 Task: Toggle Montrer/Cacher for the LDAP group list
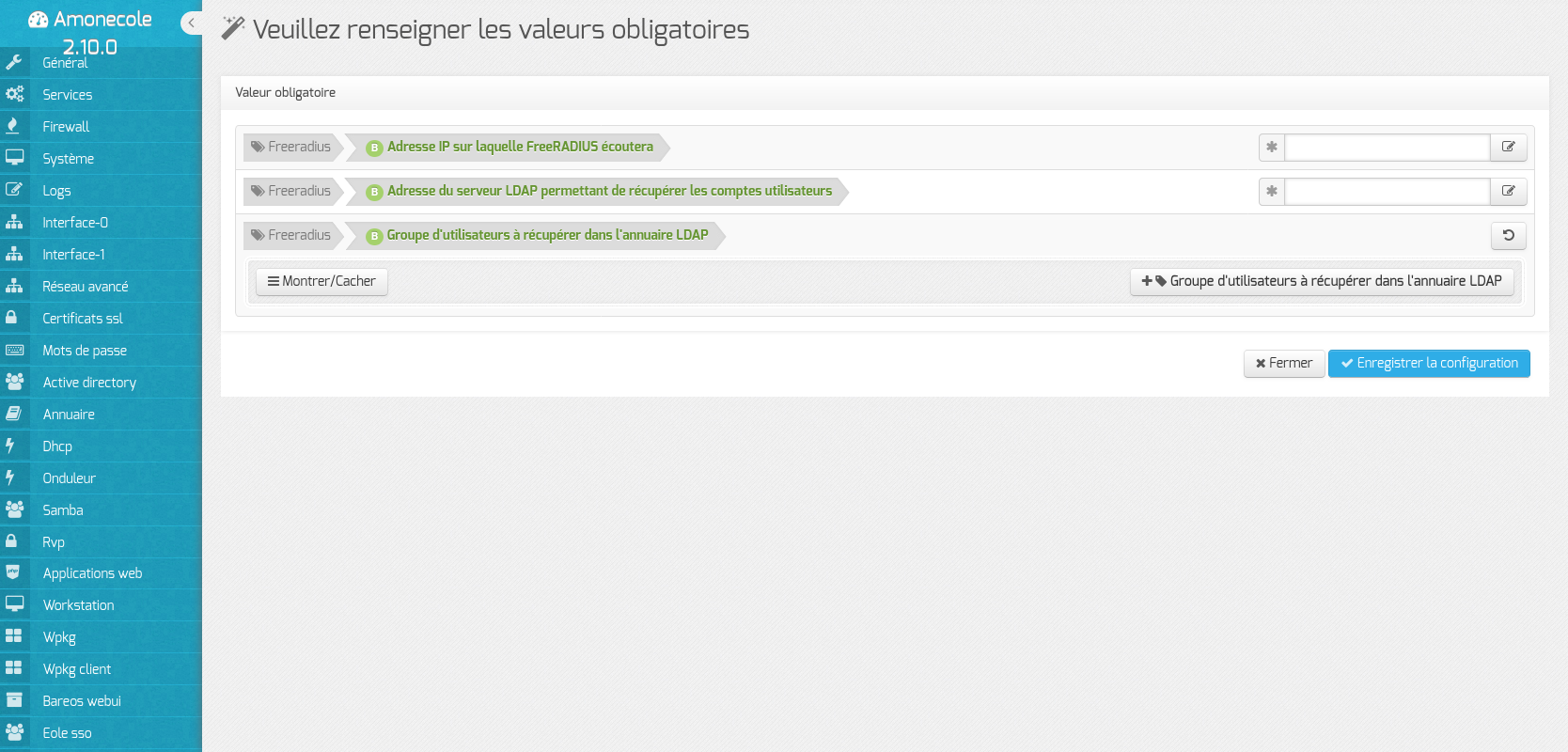(x=321, y=282)
